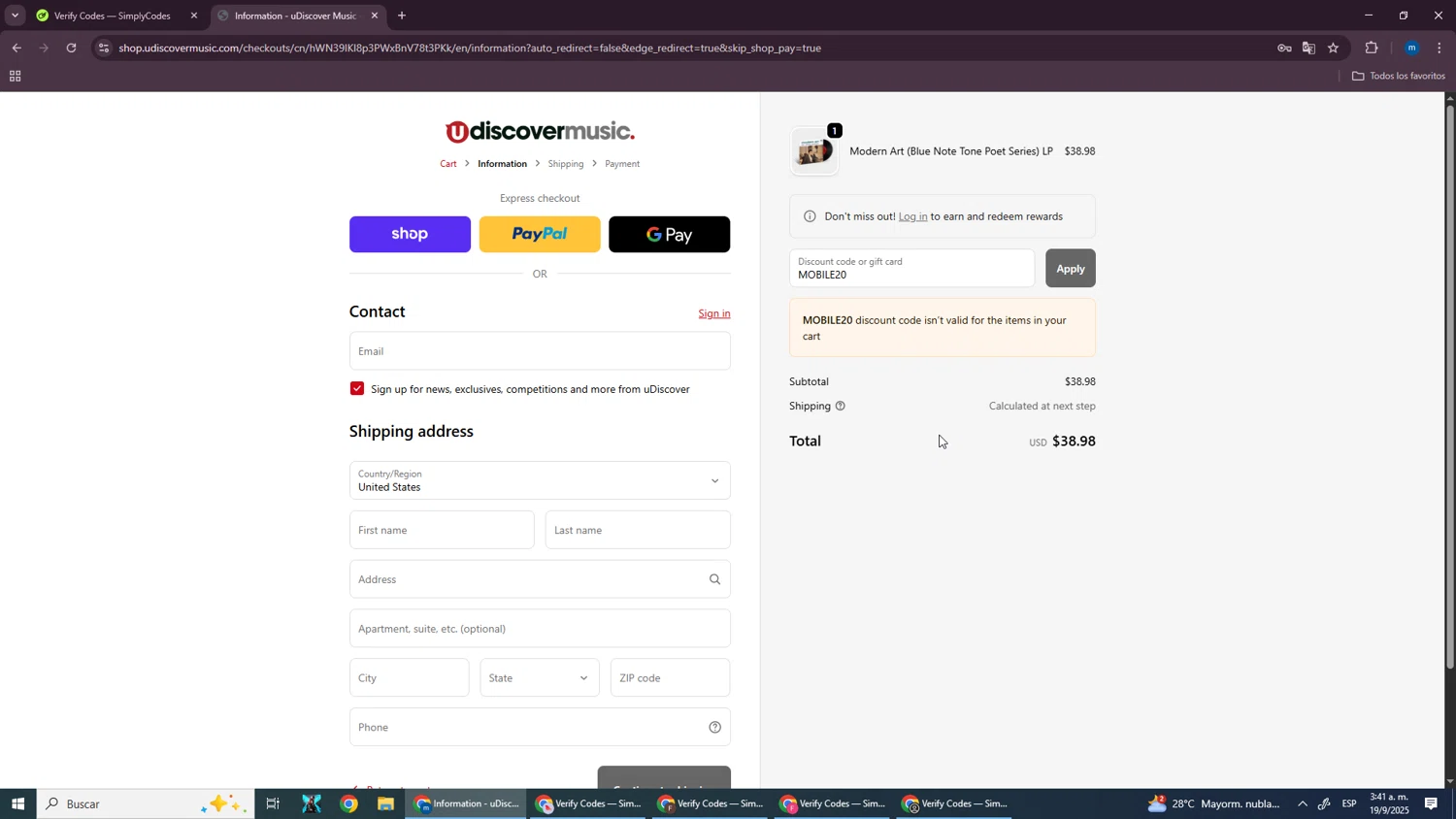Screen dimensions: 1456x819
Task: Open the tab search dropdown arrow
Action: point(15,16)
